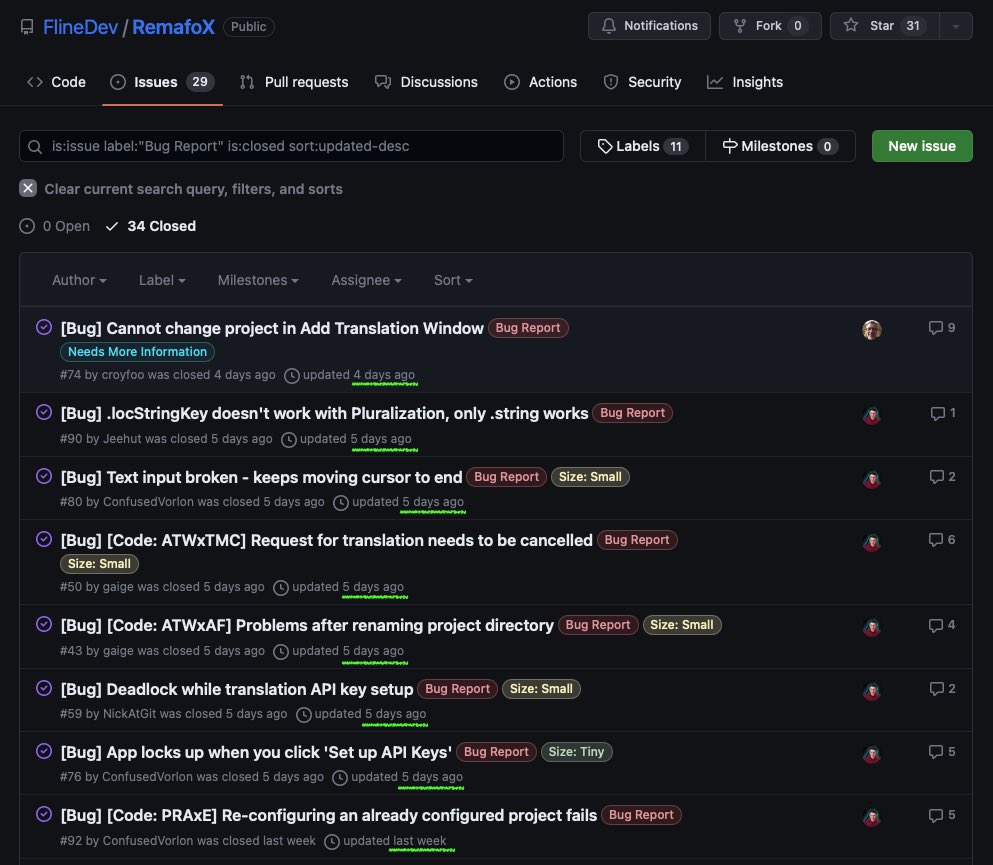Switch to the Code tab
Viewport: 993px width, 865px height.
pos(56,82)
